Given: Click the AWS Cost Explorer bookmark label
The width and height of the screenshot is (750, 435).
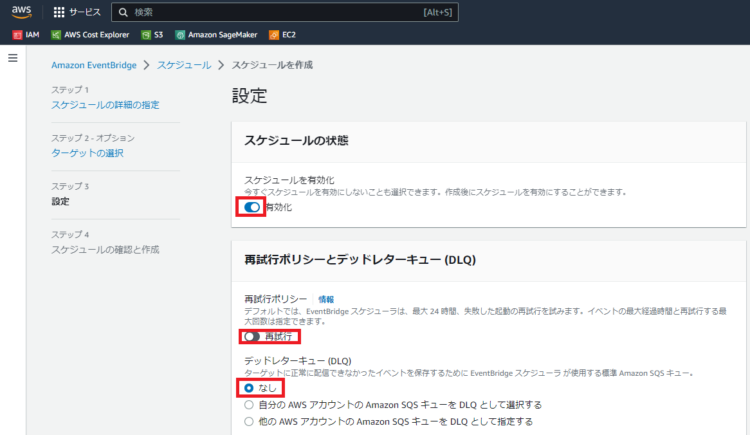Looking at the screenshot, I should [97, 35].
